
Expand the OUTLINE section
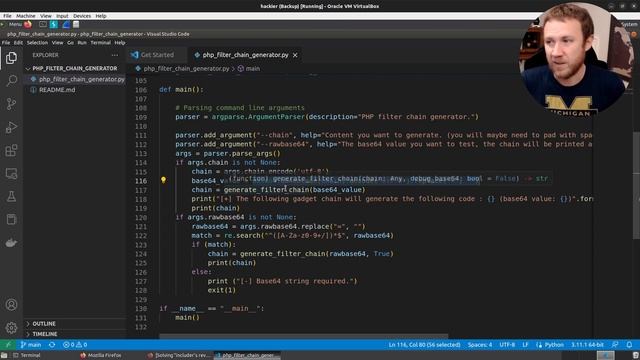tap(44, 324)
